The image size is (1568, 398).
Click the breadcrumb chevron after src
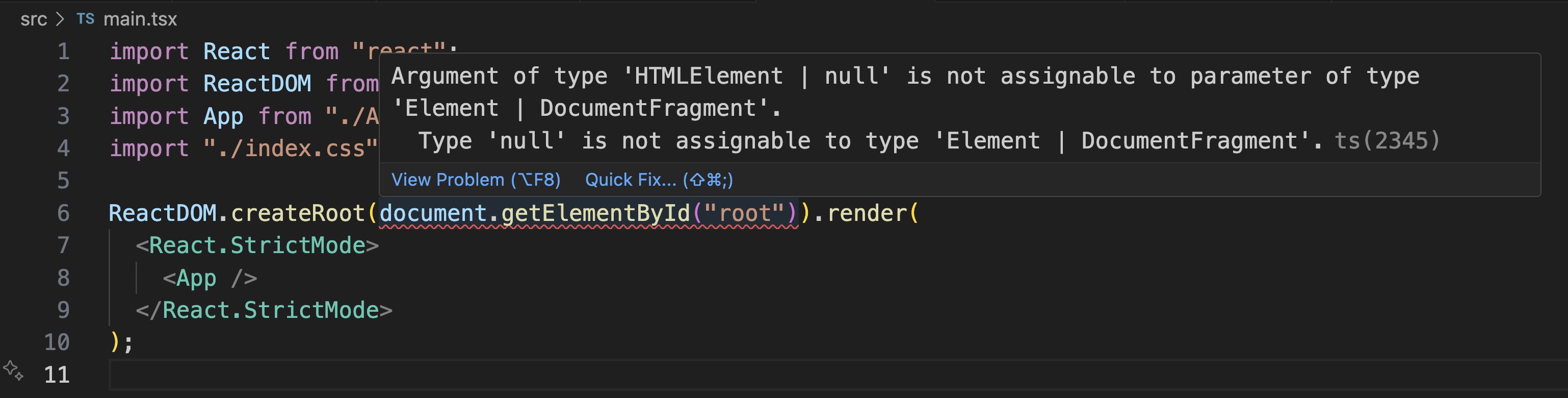pos(60,19)
